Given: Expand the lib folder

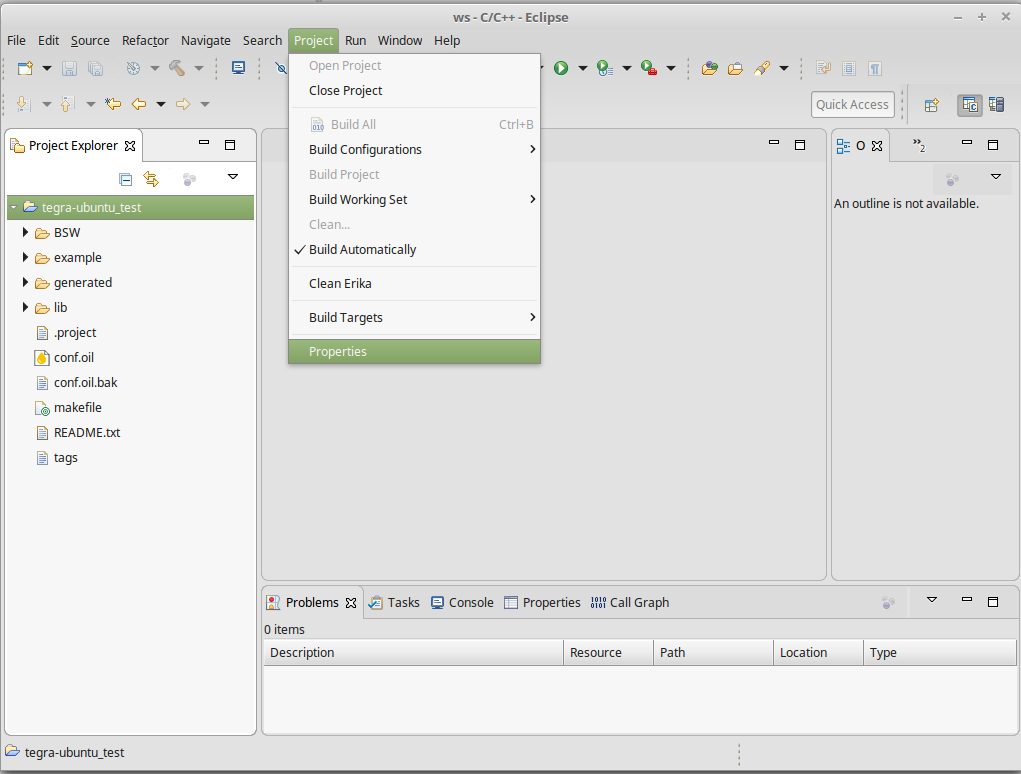Looking at the screenshot, I should [x=25, y=307].
